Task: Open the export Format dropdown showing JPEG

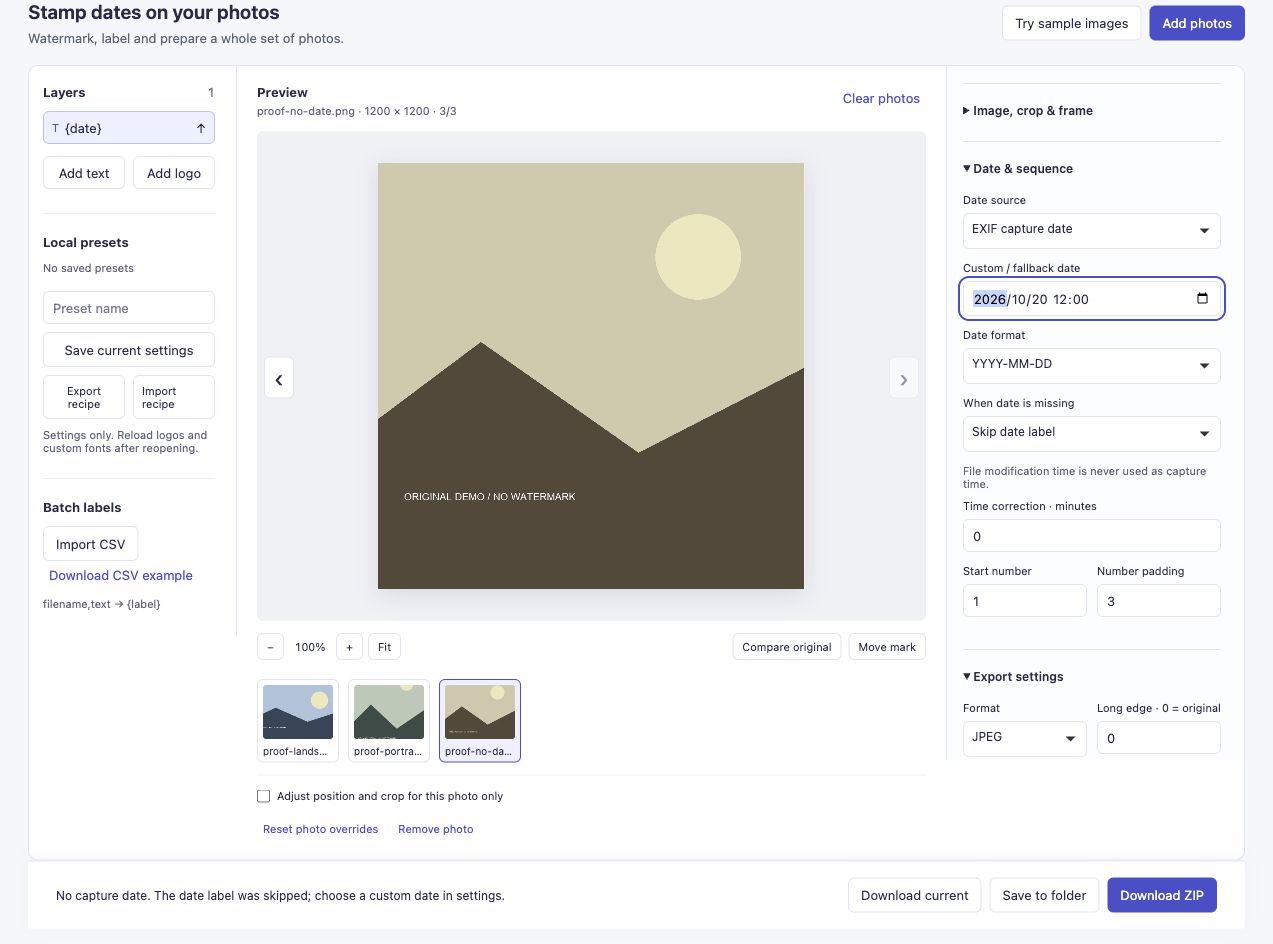Action: coord(1024,738)
